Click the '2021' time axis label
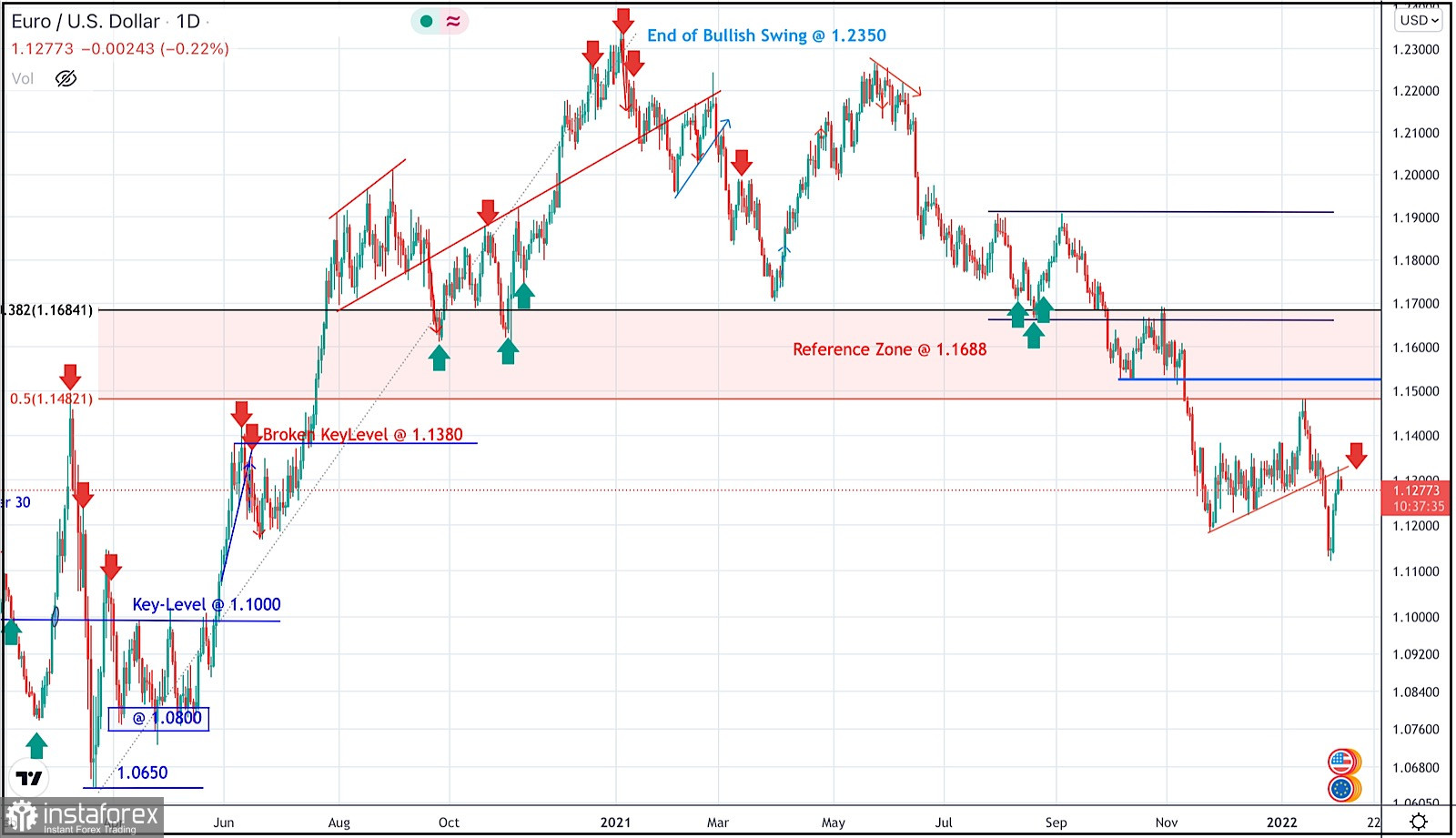Screen dimensions: 1456x838 (615, 823)
